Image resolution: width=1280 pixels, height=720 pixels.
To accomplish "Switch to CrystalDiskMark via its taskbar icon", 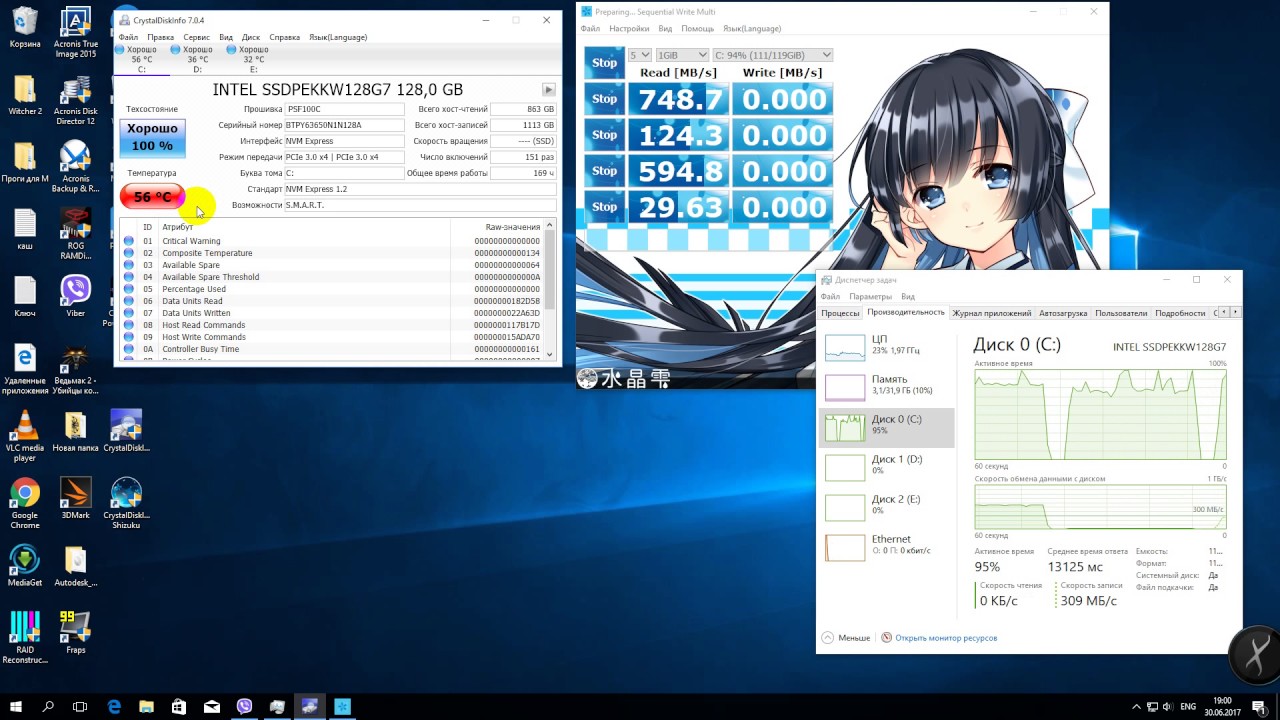I will [342, 706].
